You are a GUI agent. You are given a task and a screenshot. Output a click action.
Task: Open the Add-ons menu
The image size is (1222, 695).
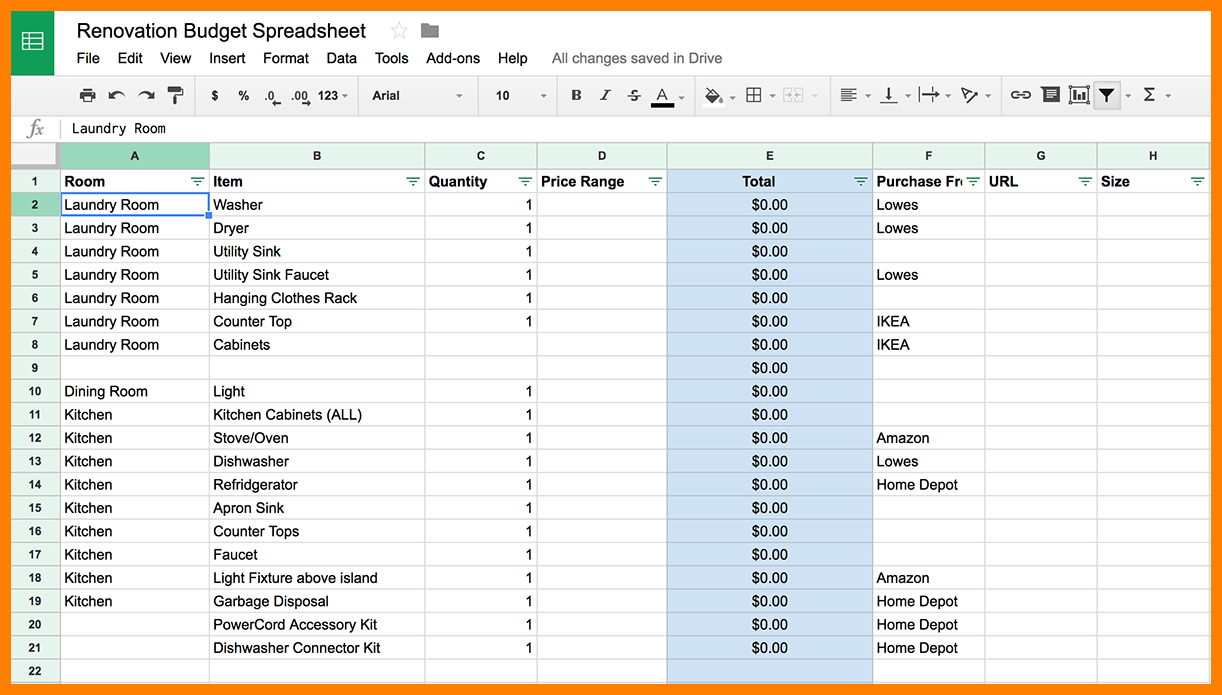click(452, 58)
